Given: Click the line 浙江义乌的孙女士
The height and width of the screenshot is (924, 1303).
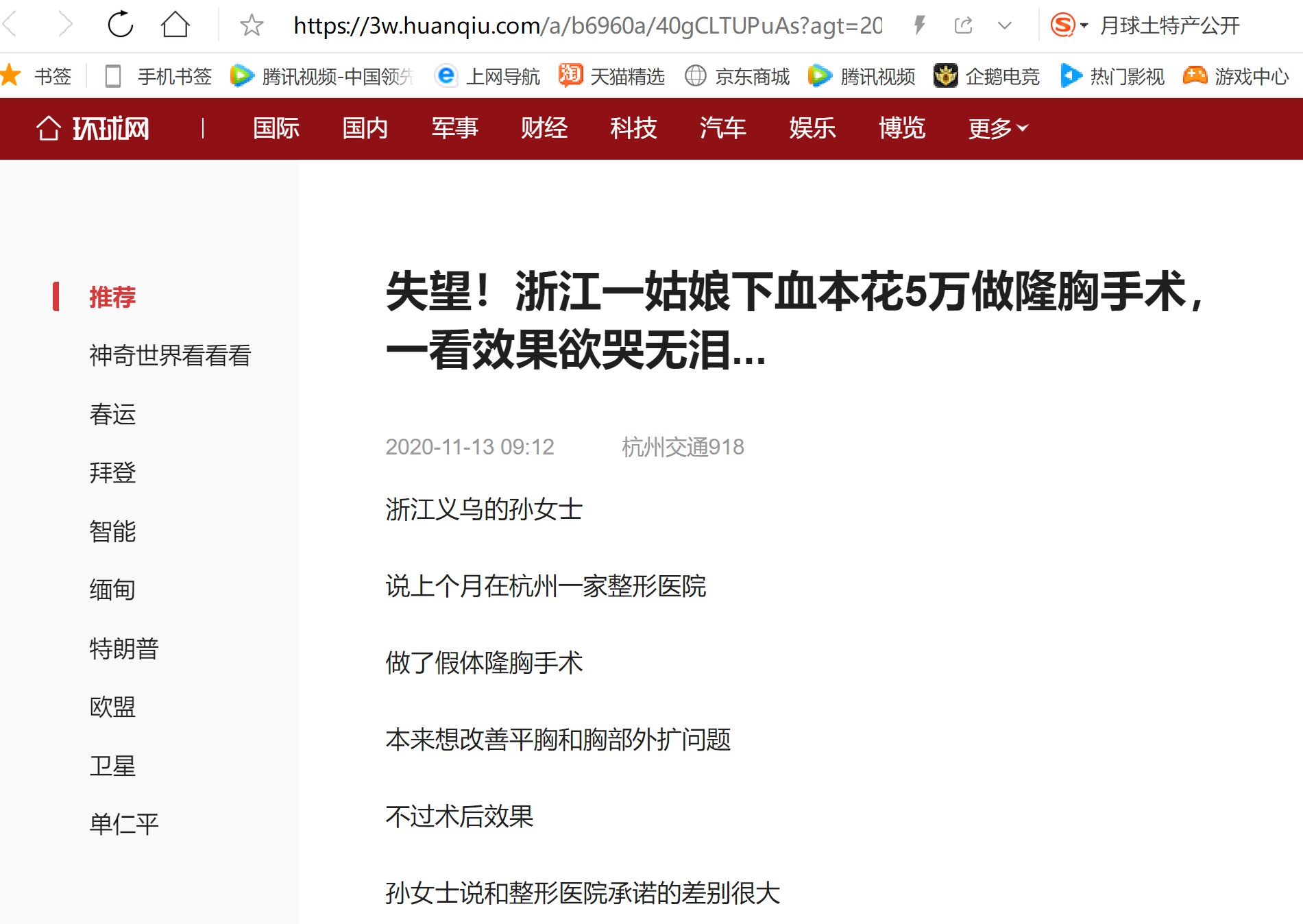Looking at the screenshot, I should tap(484, 509).
